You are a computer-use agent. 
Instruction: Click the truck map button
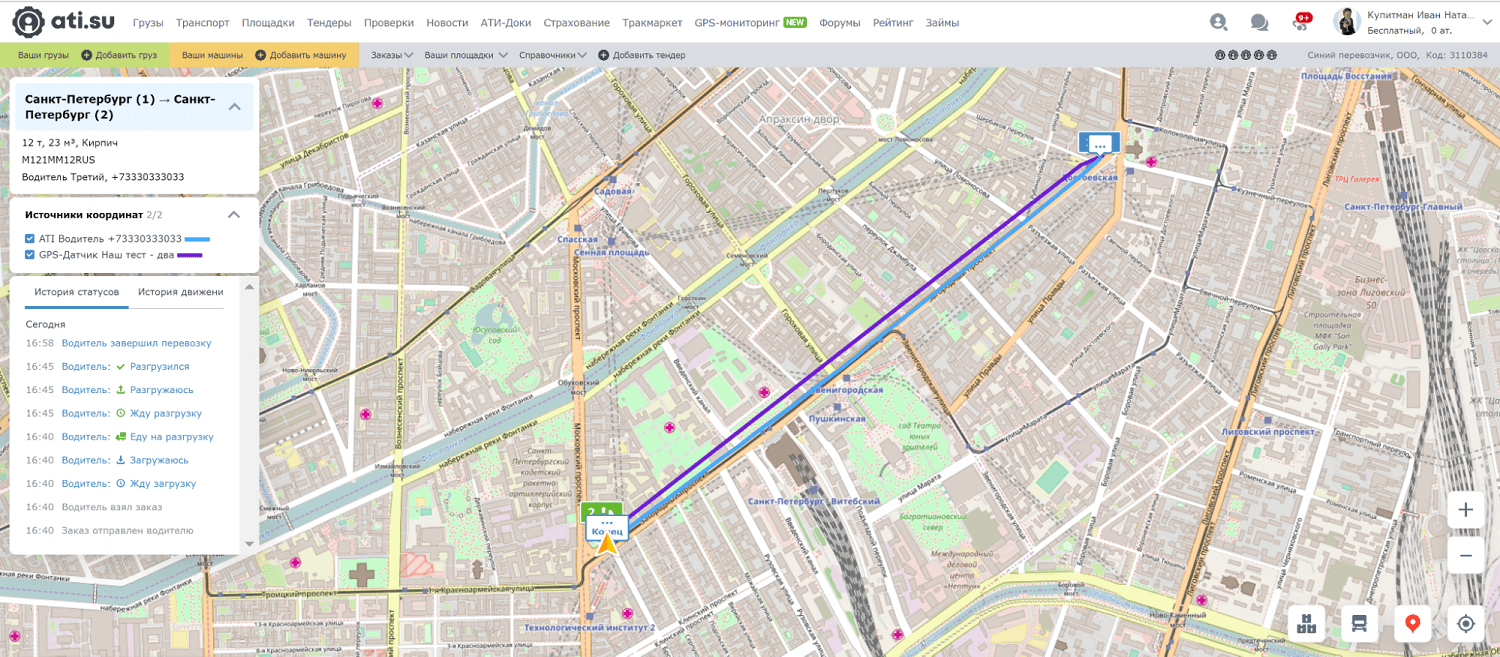[1359, 623]
